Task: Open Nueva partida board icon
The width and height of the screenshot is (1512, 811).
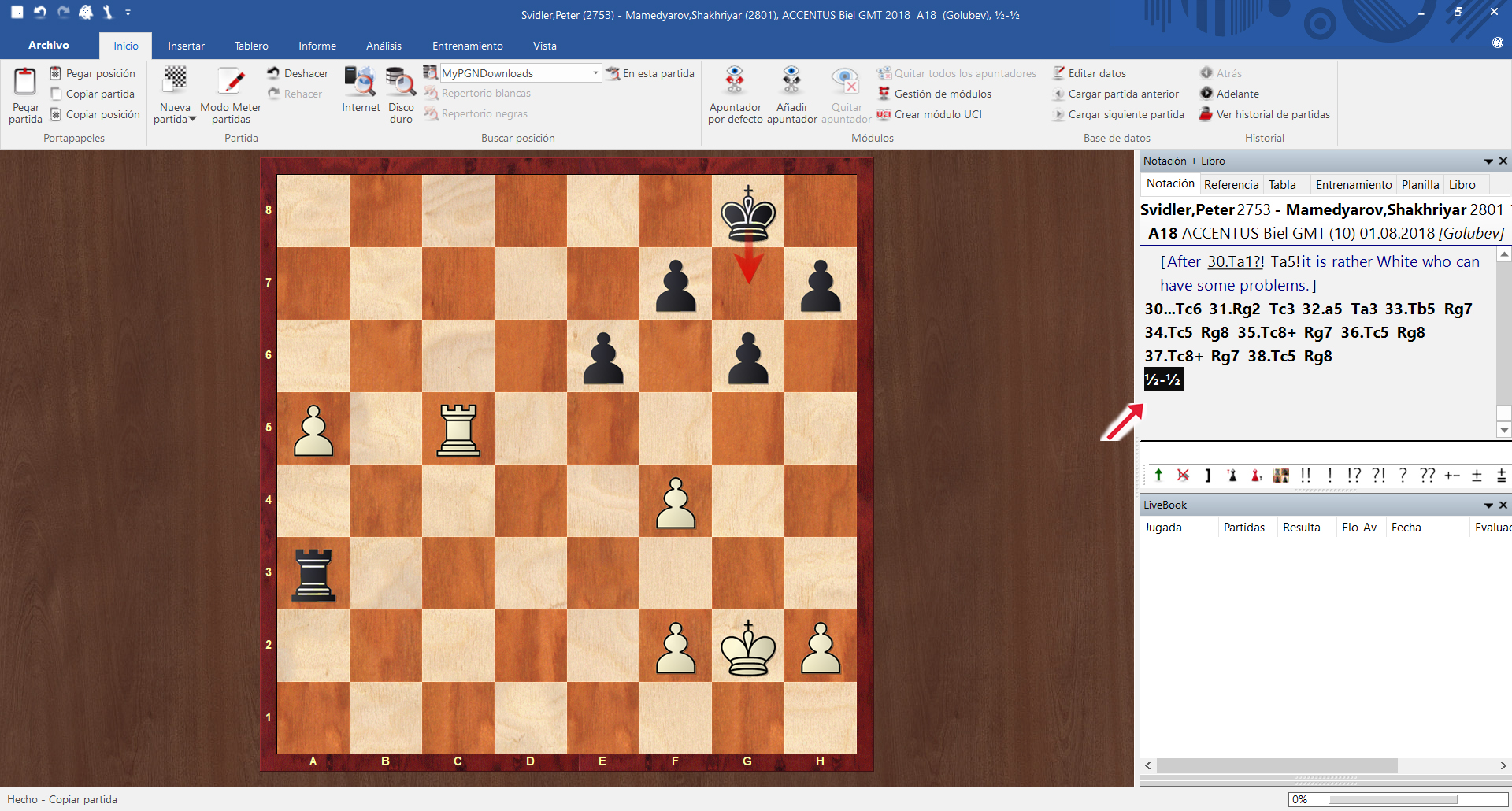Action: (x=175, y=80)
